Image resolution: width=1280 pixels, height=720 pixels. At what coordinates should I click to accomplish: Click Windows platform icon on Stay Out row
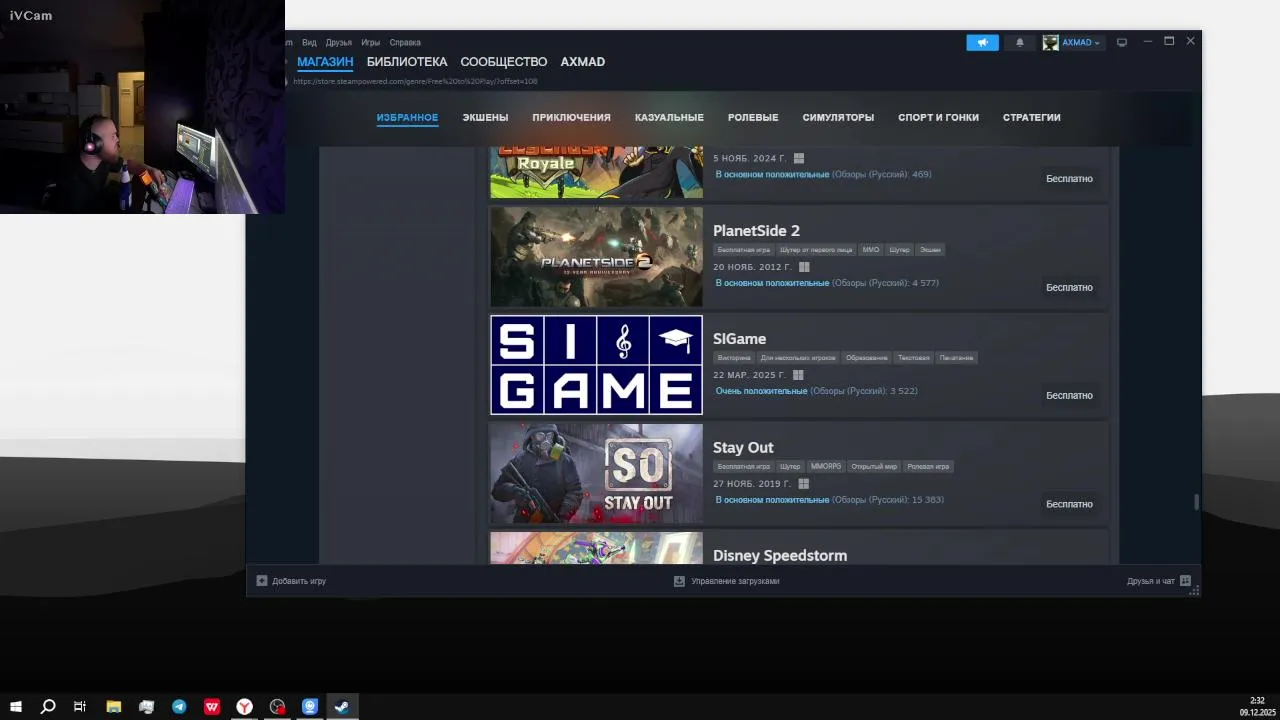[x=803, y=483]
